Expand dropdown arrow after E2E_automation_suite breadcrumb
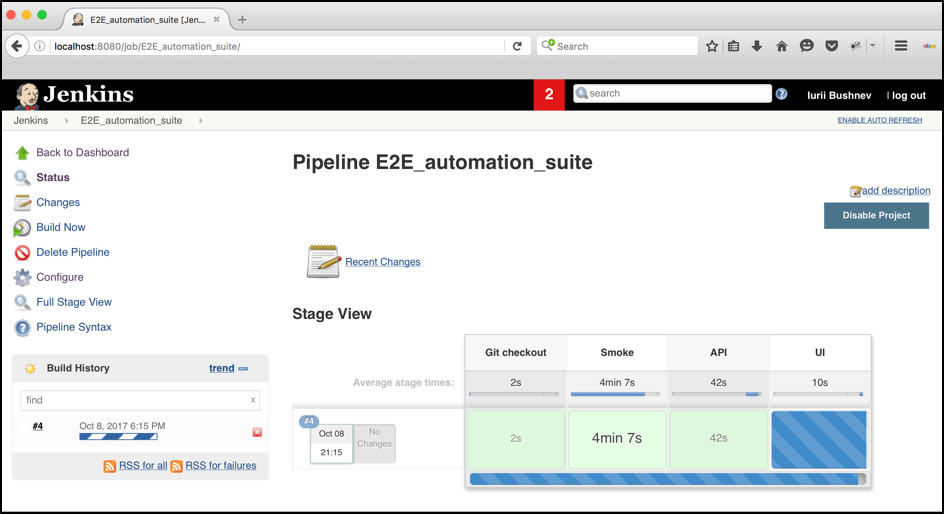This screenshot has height=514, width=944. coord(200,121)
